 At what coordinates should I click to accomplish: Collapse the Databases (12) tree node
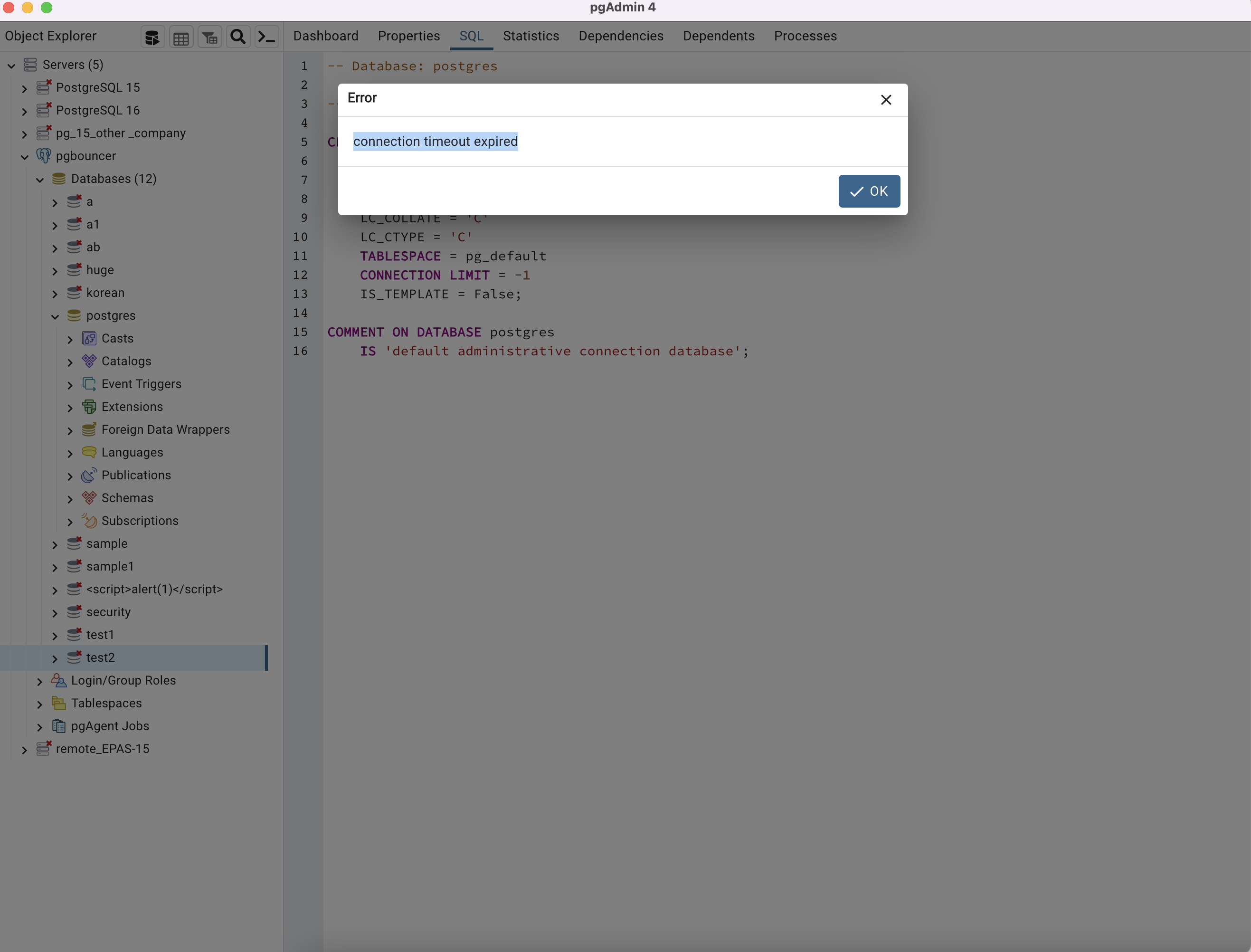40,179
